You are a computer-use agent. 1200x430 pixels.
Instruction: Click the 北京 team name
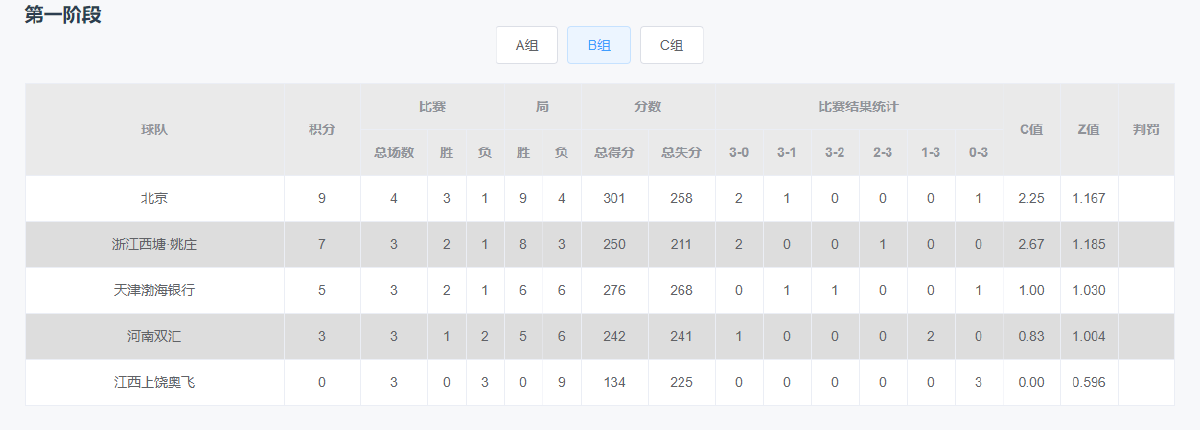click(x=154, y=198)
